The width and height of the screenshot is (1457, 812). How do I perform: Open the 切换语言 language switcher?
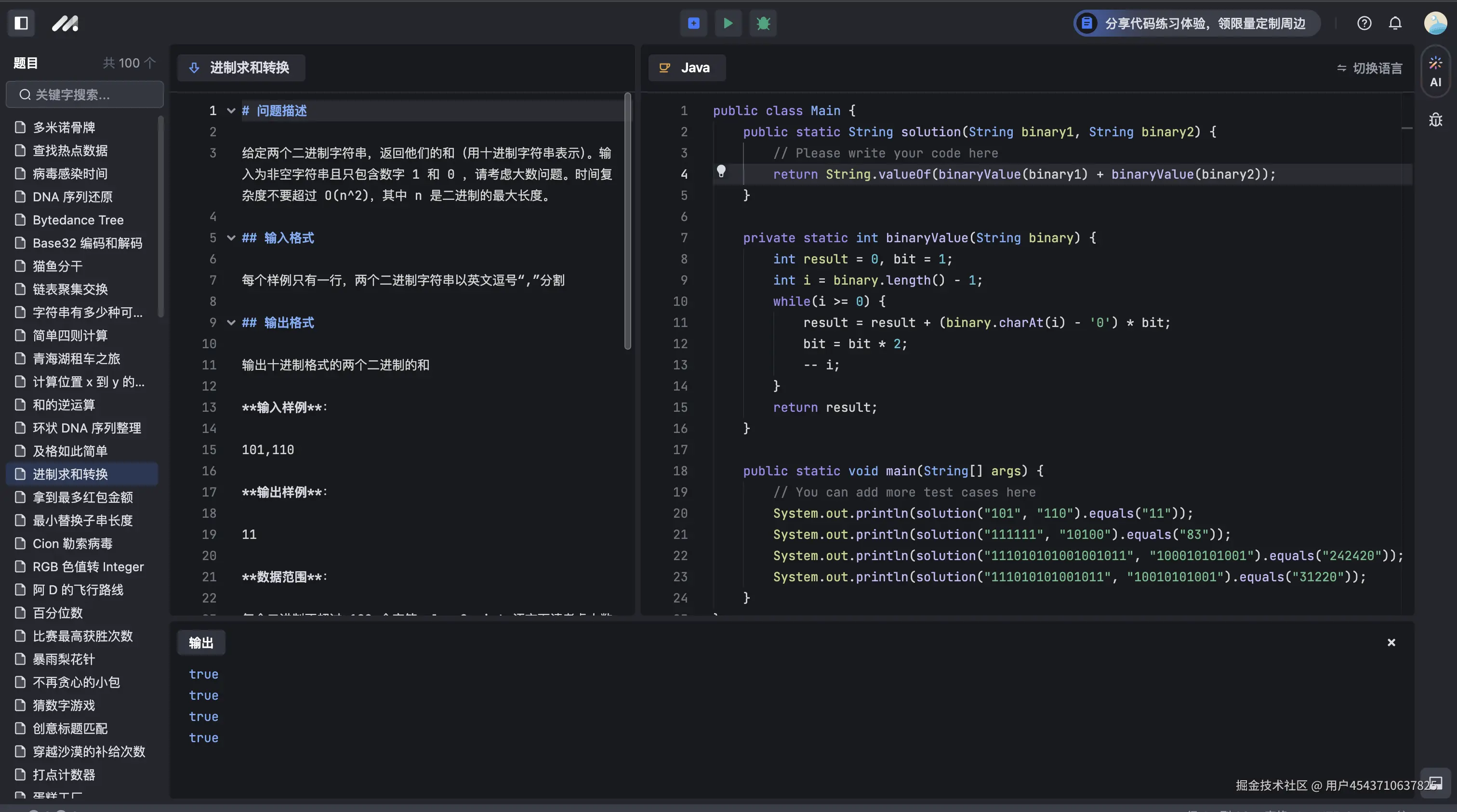tap(1369, 68)
